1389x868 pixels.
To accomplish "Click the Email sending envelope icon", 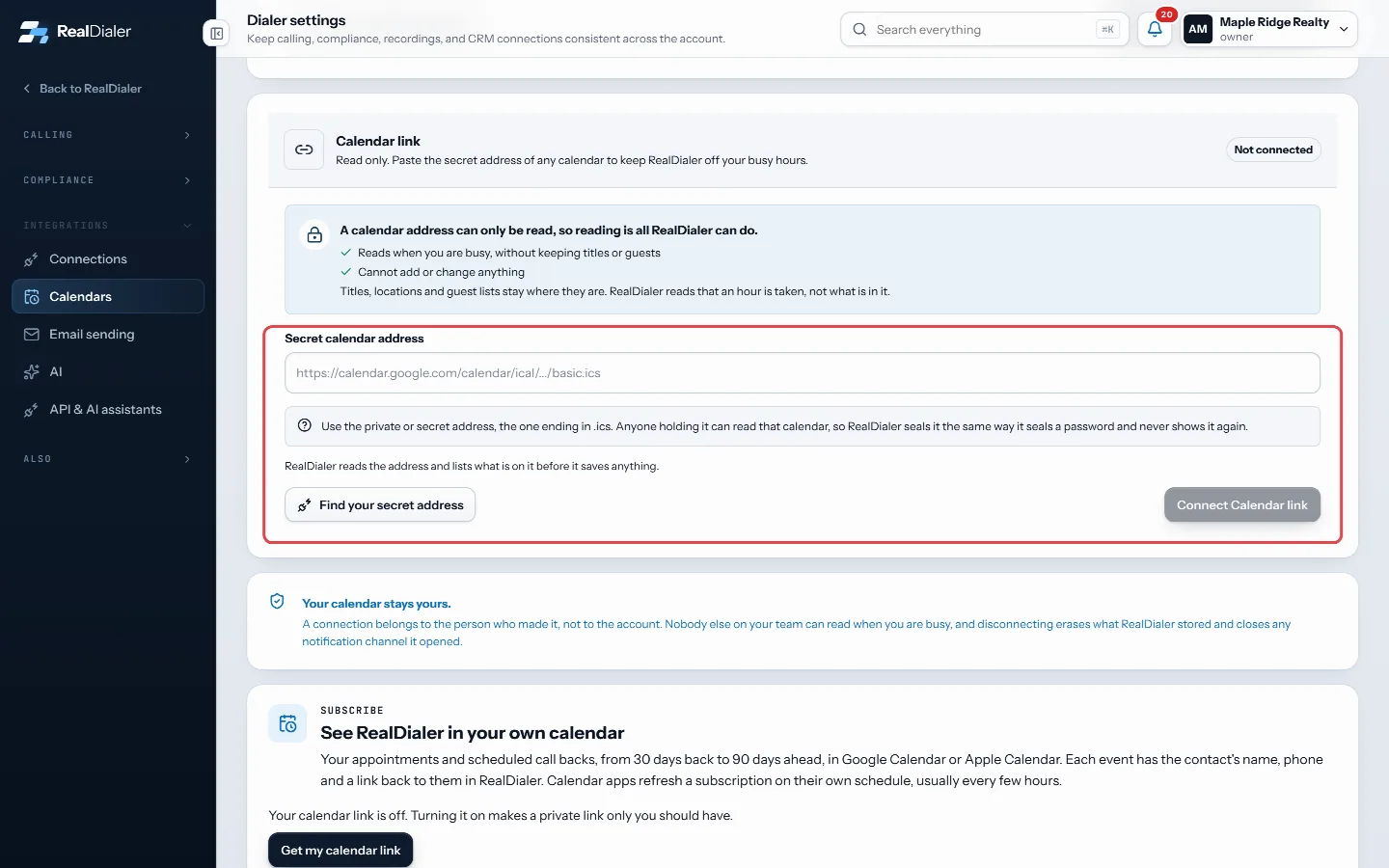I will (x=31, y=335).
